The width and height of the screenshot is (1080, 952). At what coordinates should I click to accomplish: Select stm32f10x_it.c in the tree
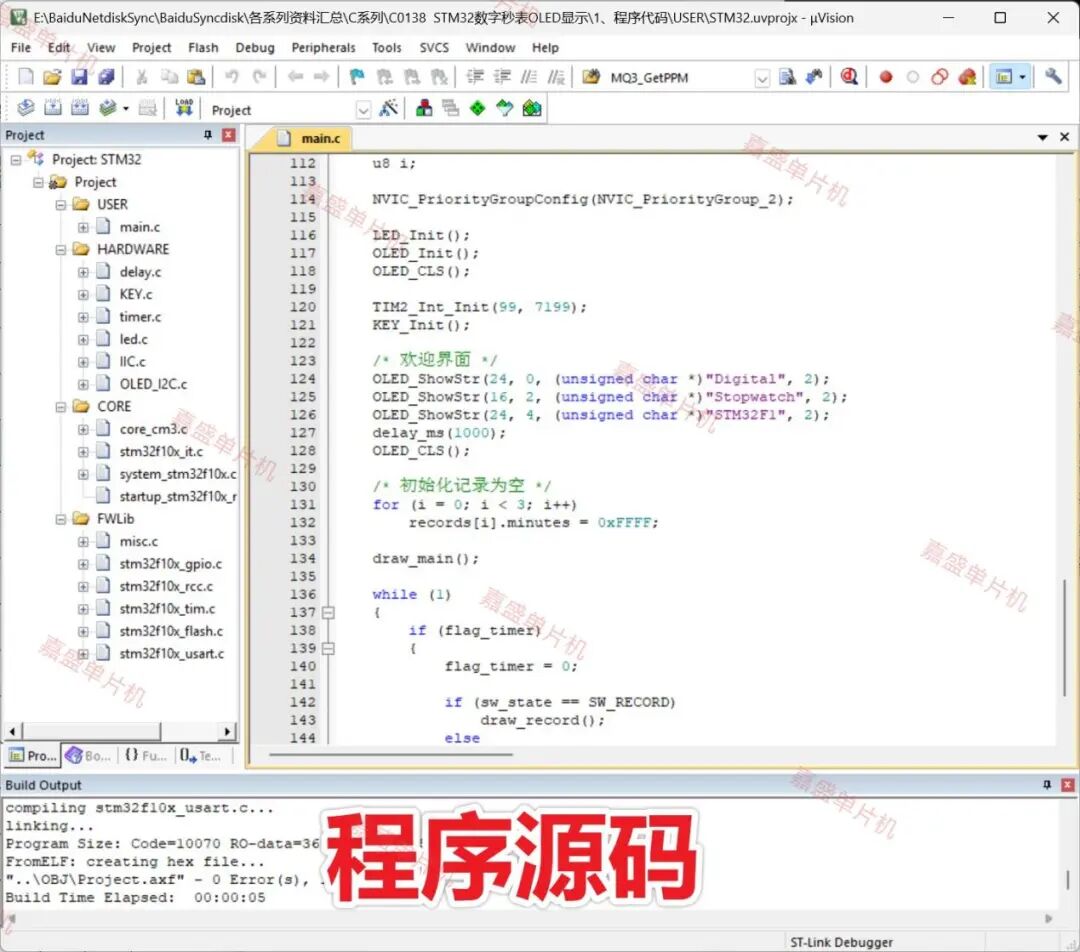coord(161,452)
